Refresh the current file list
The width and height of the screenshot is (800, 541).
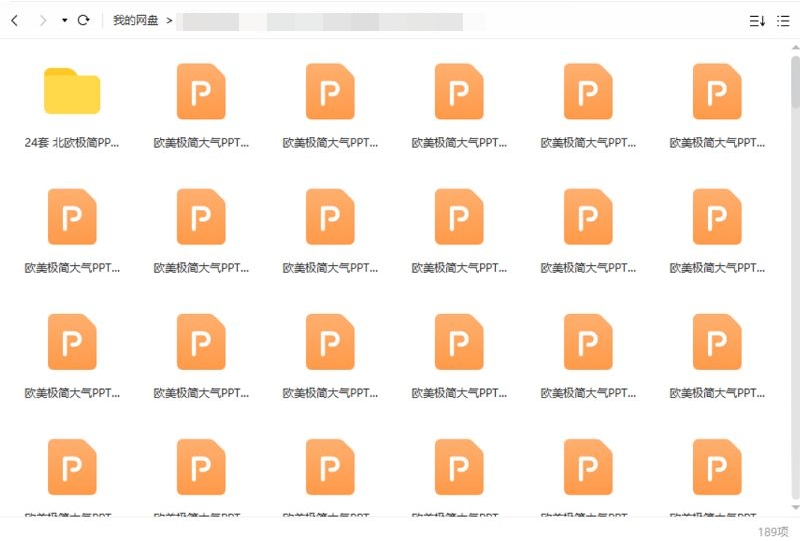click(83, 20)
